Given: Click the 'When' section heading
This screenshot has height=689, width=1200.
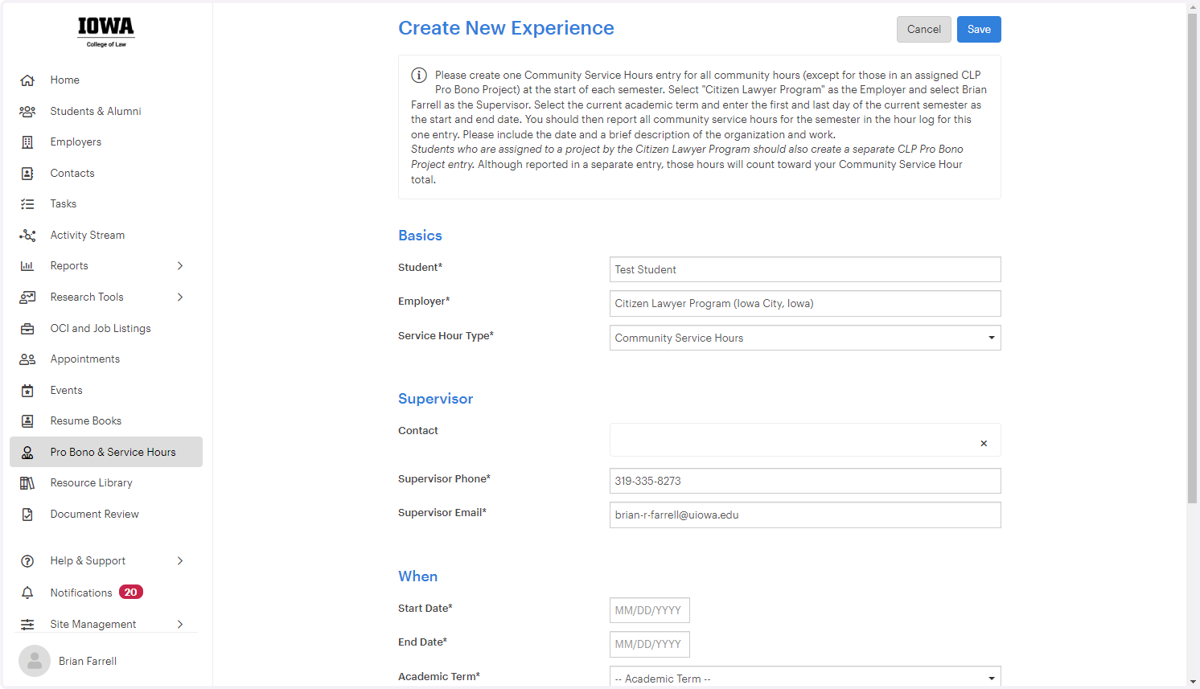Looking at the screenshot, I should point(418,577).
